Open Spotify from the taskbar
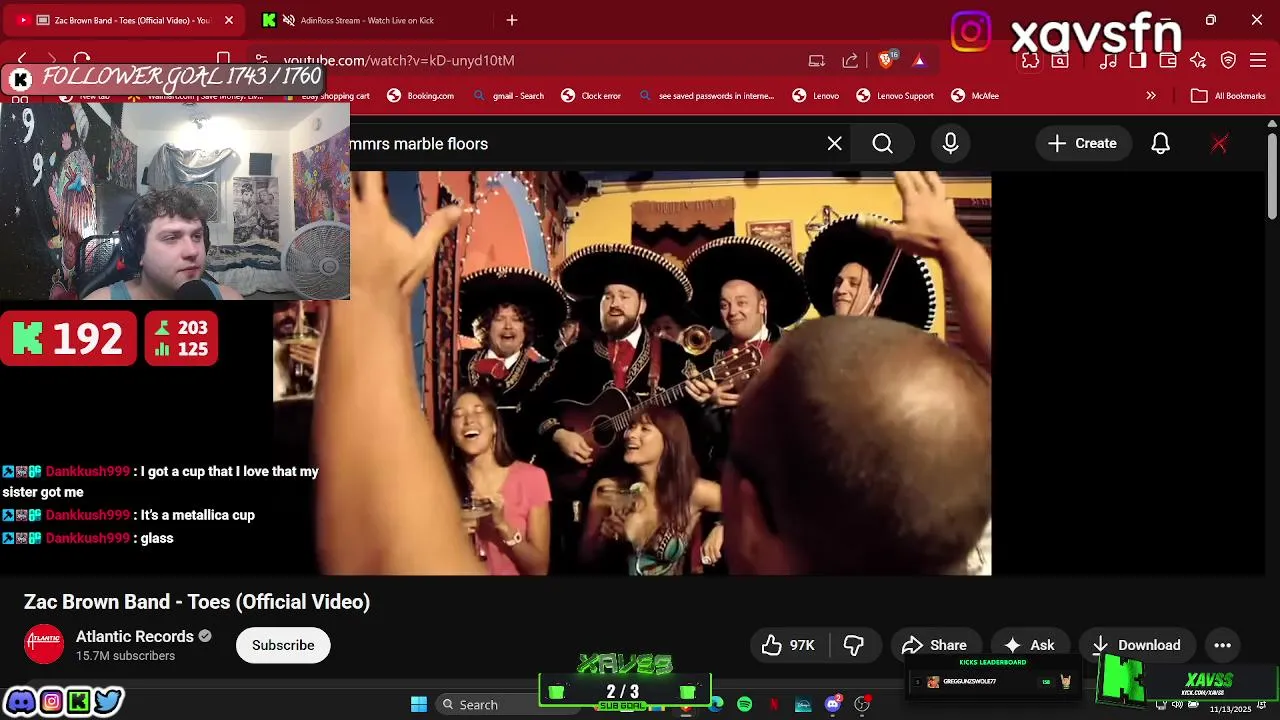The width and height of the screenshot is (1280, 720). [x=745, y=705]
